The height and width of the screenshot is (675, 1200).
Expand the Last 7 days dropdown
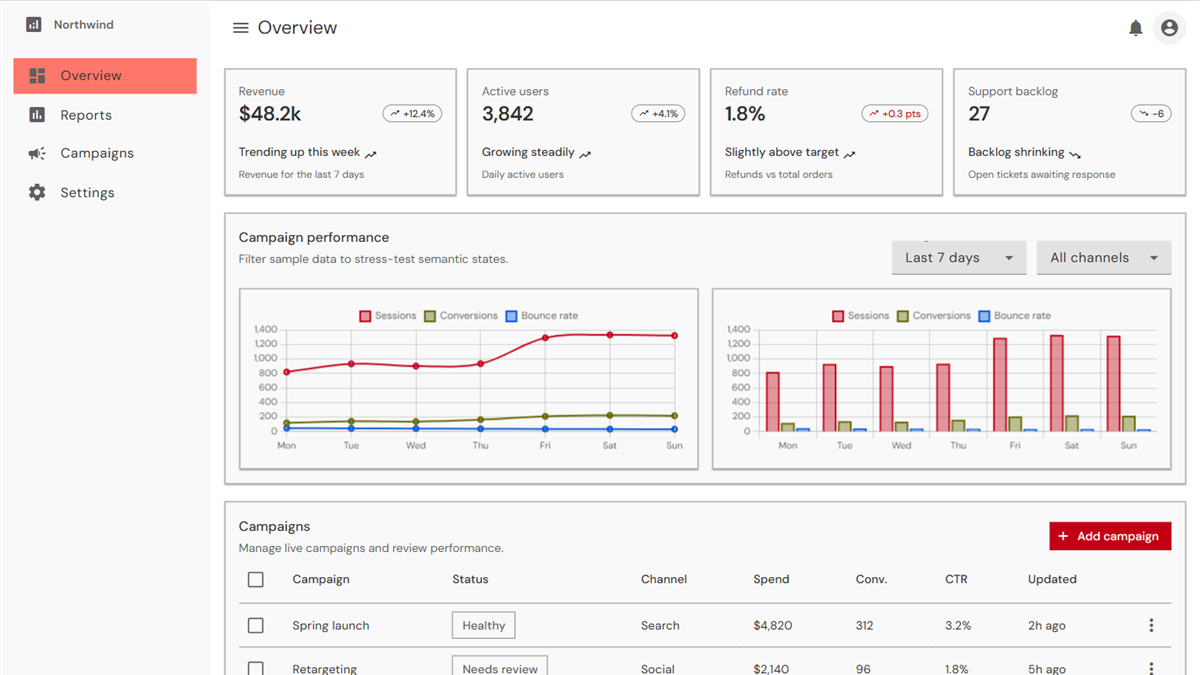(960, 258)
